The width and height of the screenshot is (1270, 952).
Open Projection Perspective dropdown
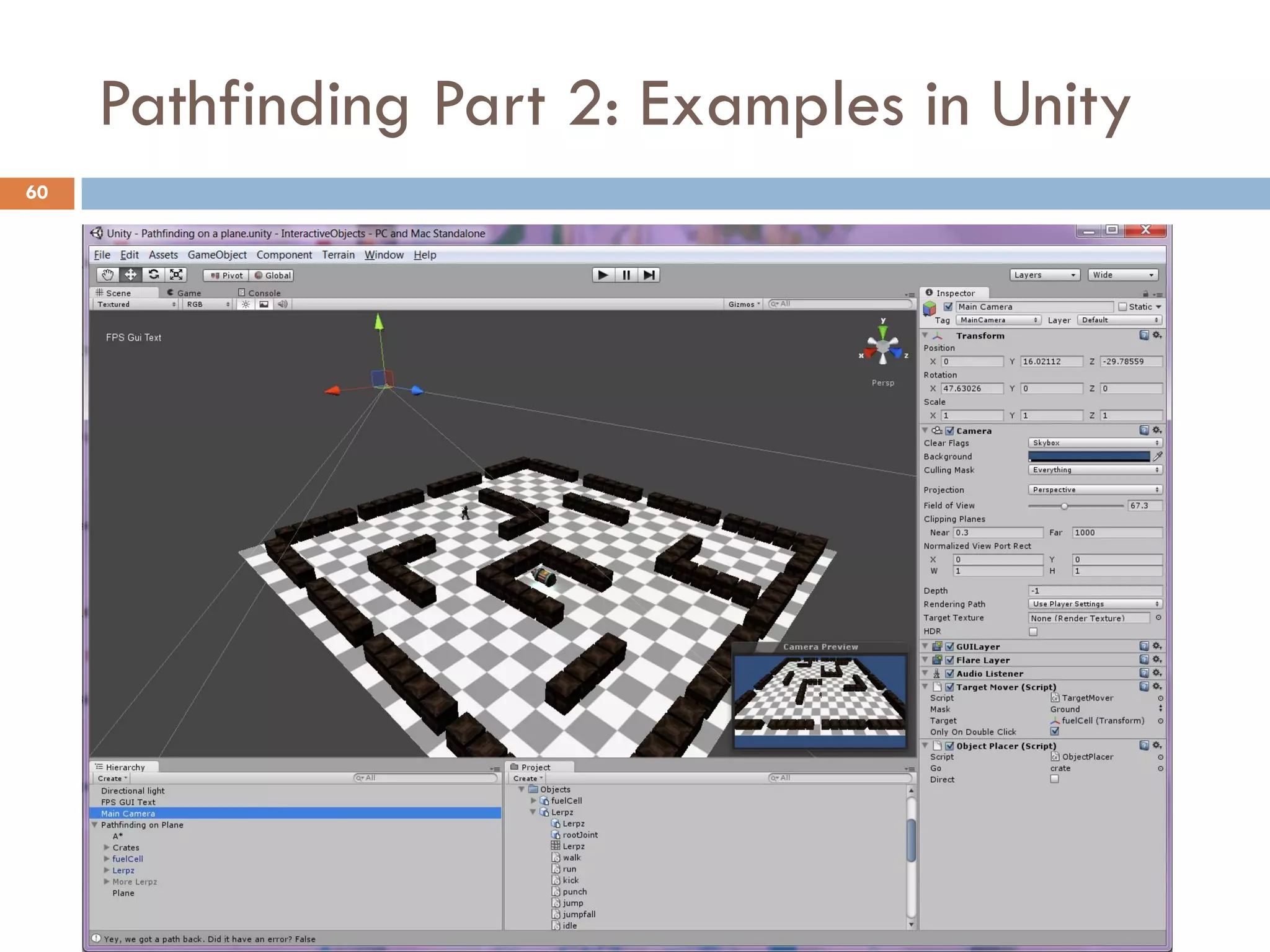(1095, 490)
